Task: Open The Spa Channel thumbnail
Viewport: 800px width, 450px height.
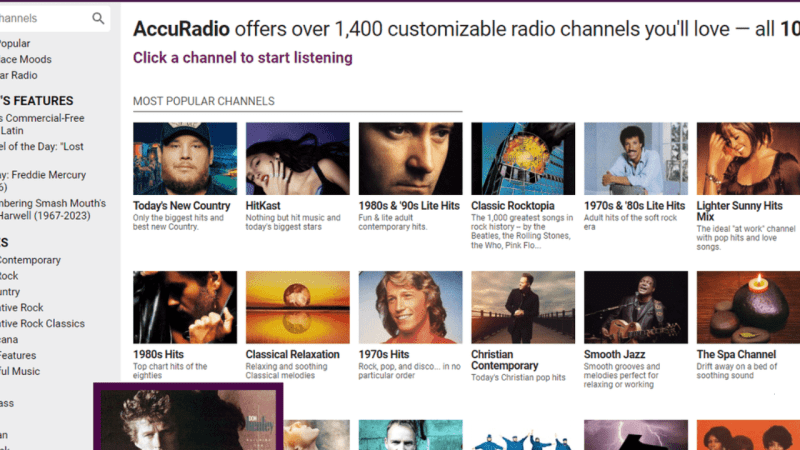Action: 748,307
